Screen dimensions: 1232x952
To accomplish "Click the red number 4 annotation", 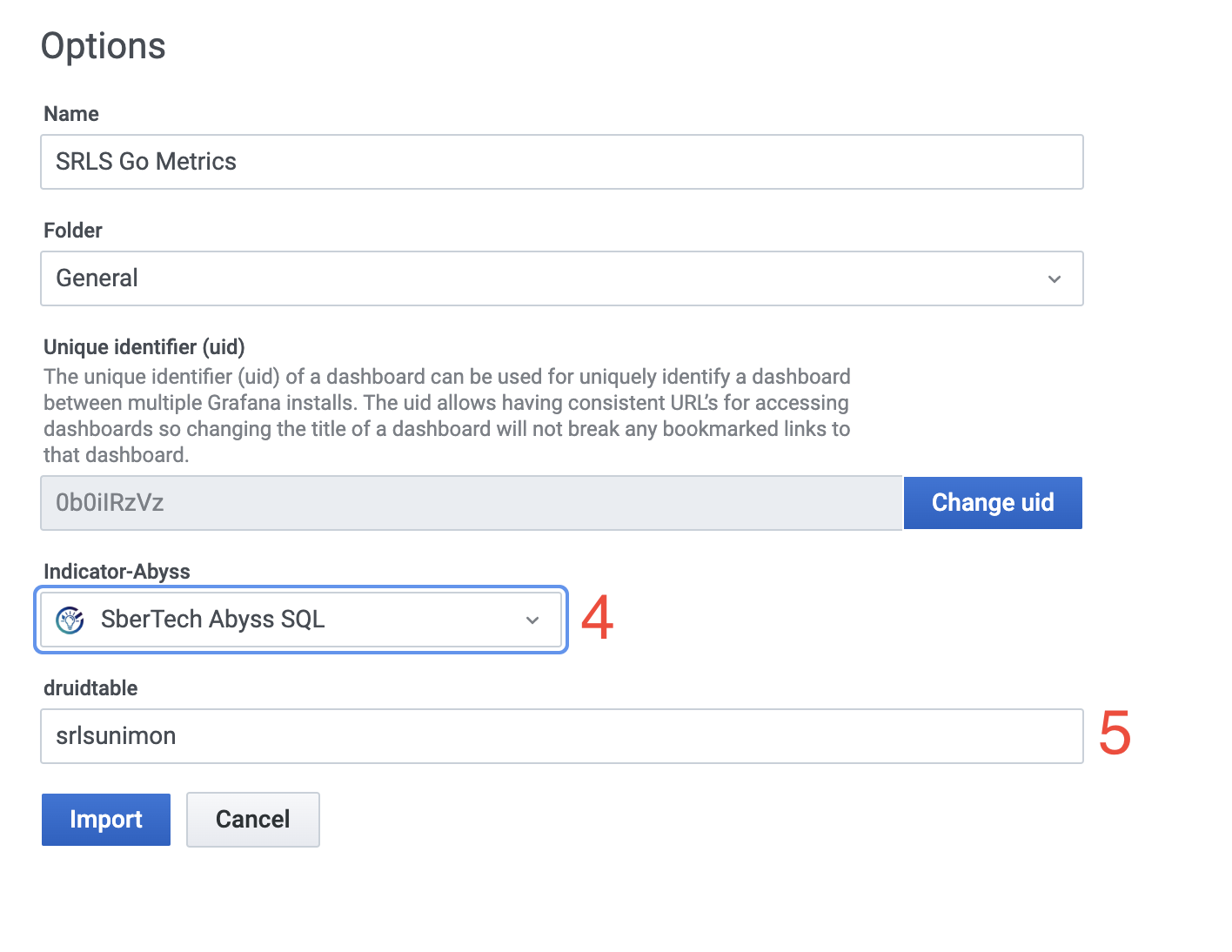I will coord(597,618).
